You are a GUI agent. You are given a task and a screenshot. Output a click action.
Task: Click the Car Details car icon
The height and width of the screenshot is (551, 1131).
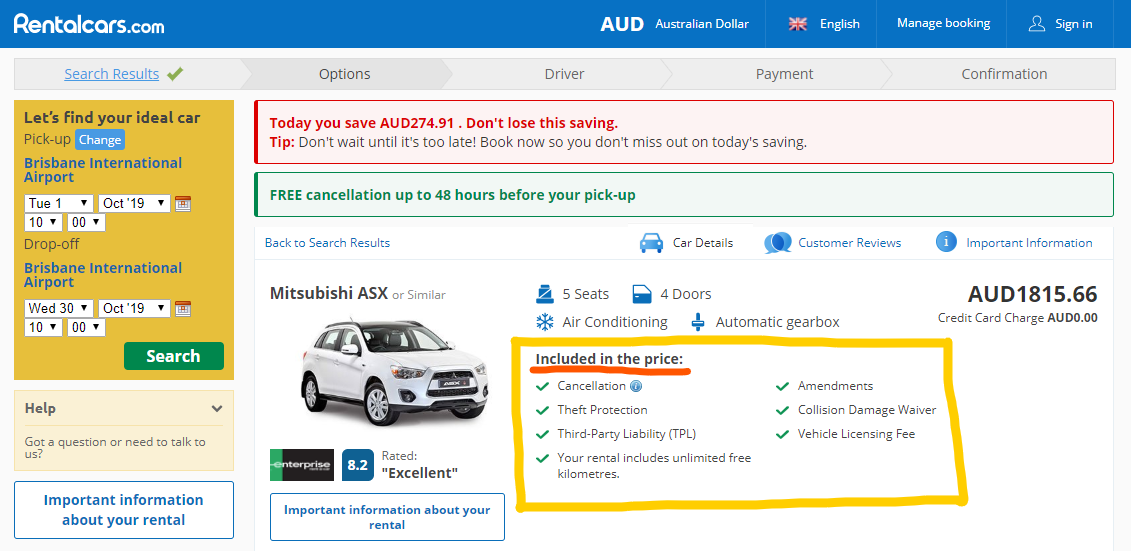click(x=651, y=243)
